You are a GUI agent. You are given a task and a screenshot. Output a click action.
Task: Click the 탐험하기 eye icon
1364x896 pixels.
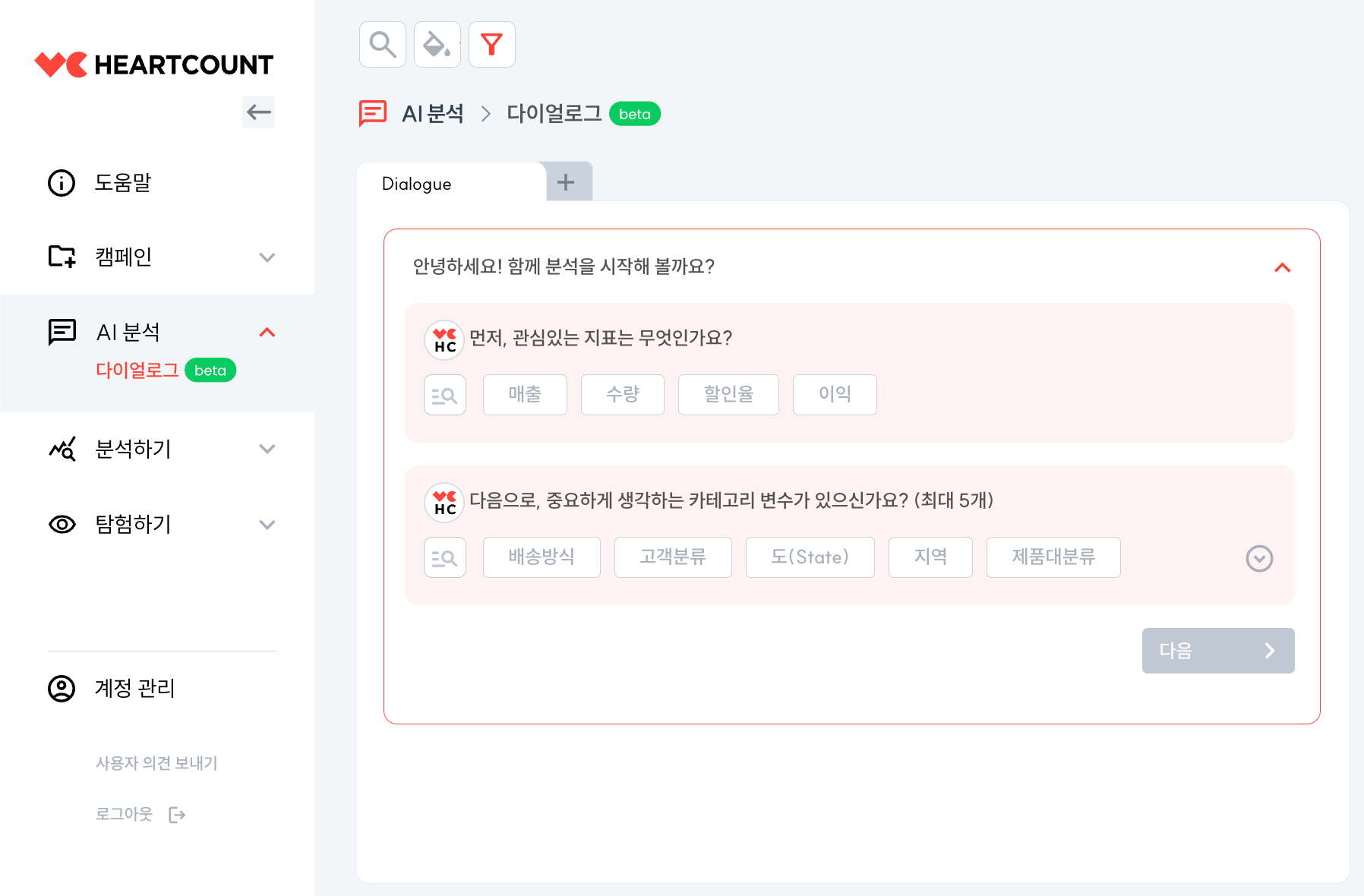pyautogui.click(x=62, y=525)
